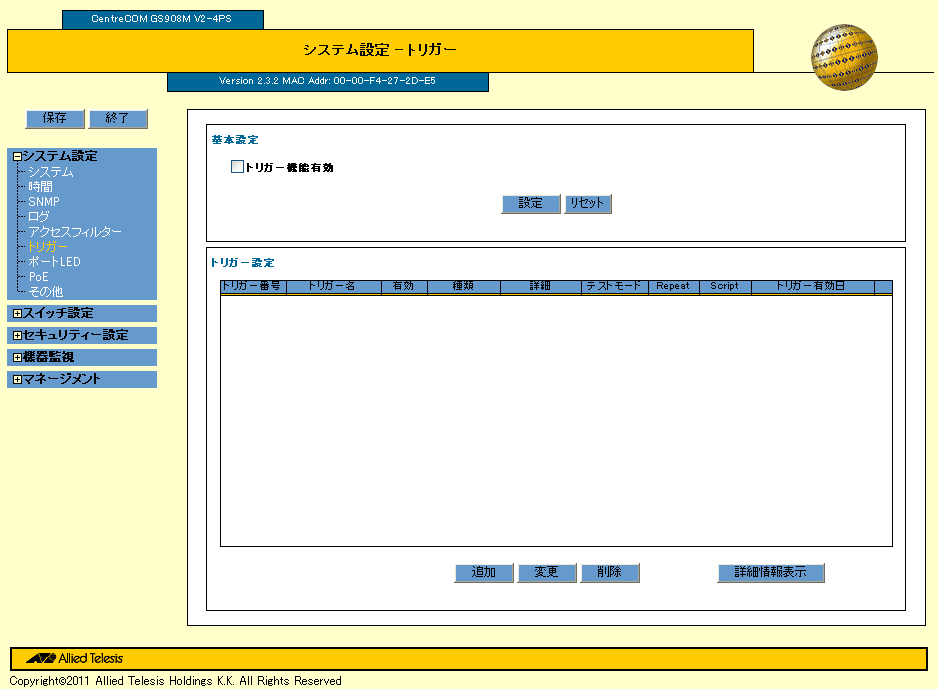Click the トリガー名 column header
The width and height of the screenshot is (938, 689).
tap(331, 286)
